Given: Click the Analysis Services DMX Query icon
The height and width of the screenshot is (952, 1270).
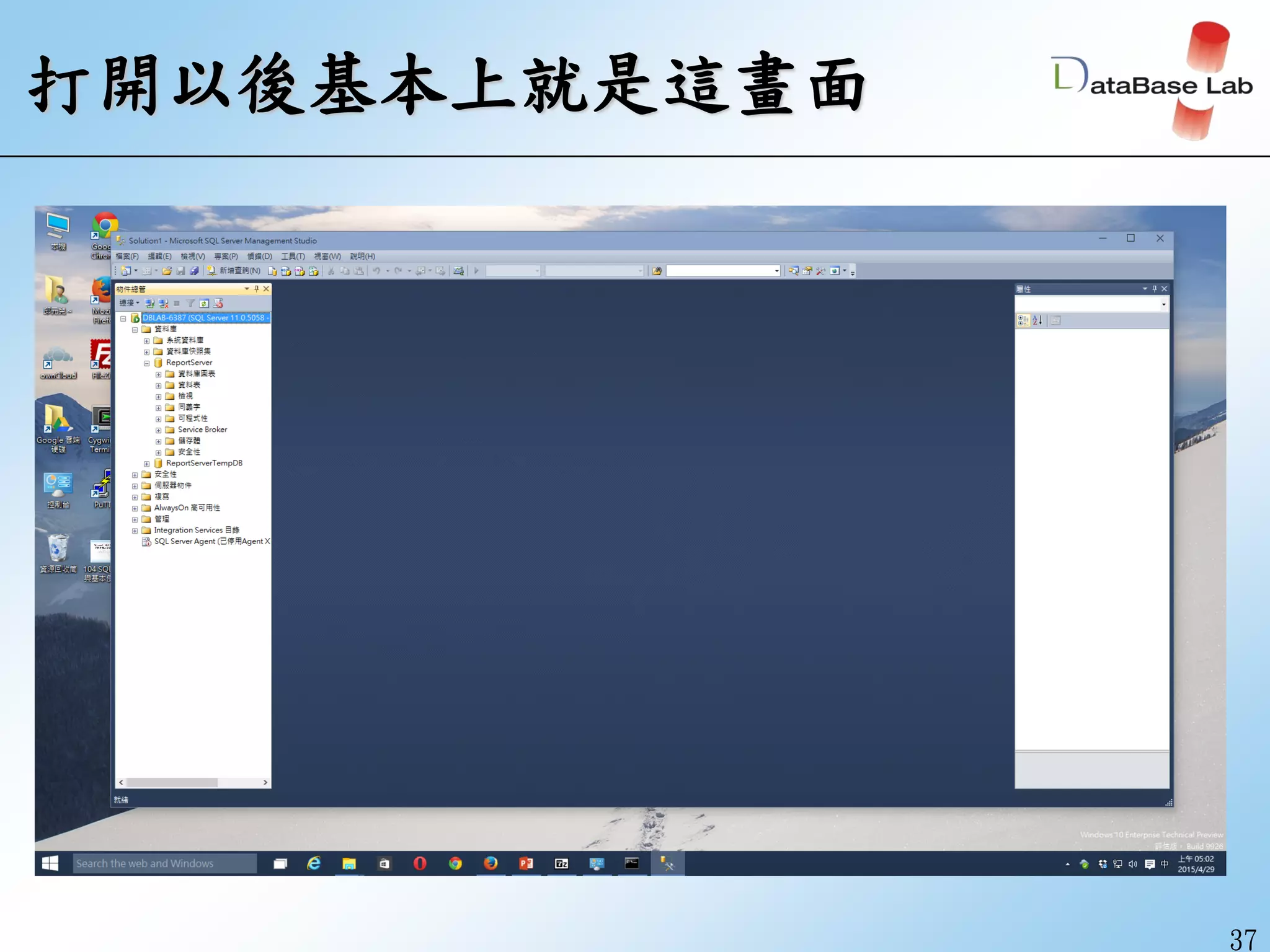Looking at the screenshot, I should 300,271.
